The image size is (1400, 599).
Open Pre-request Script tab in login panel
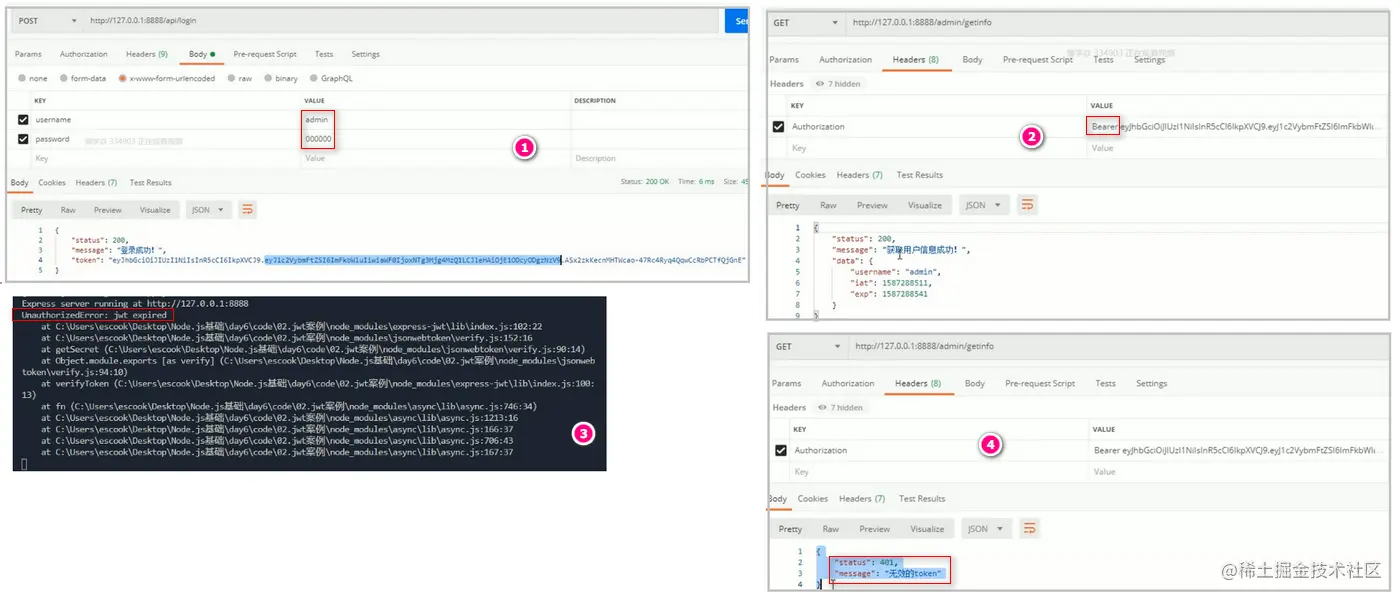tap(265, 54)
